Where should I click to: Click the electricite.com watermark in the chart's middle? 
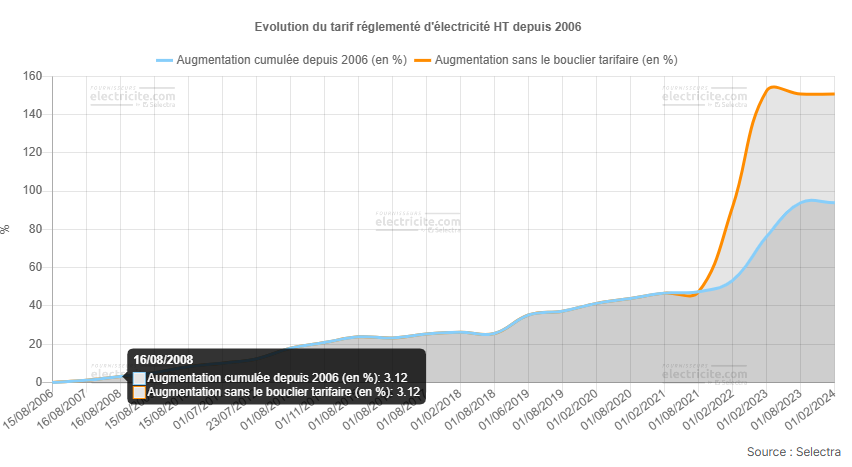click(418, 223)
